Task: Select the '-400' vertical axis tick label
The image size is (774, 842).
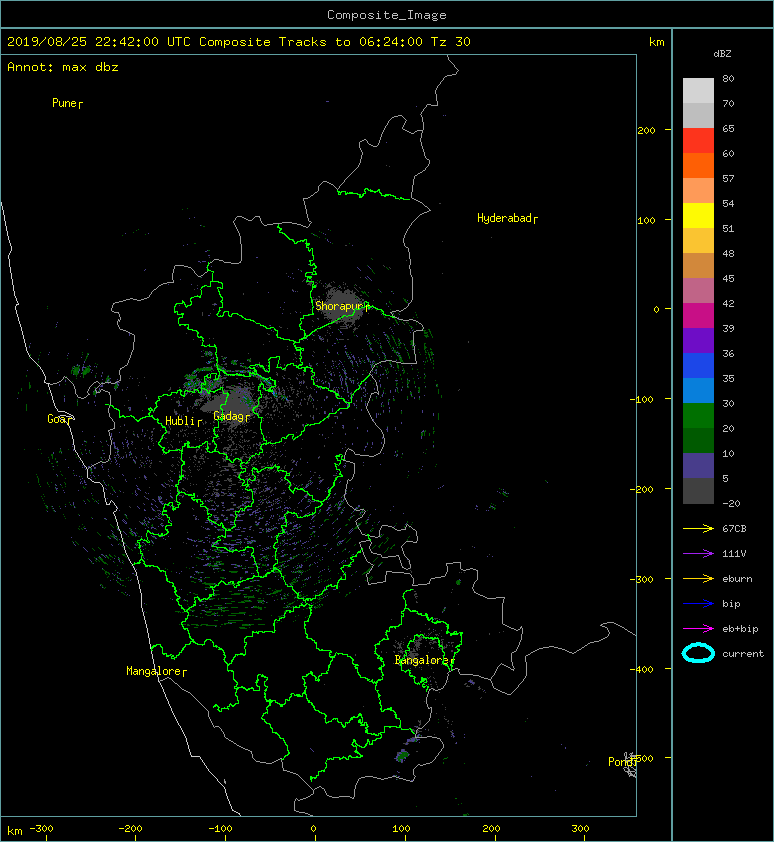Action: (x=642, y=669)
